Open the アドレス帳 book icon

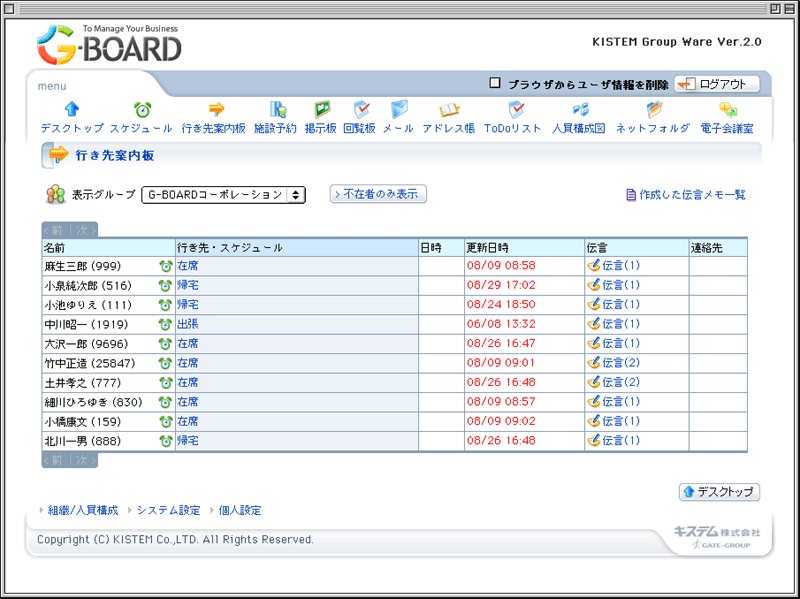(449, 109)
